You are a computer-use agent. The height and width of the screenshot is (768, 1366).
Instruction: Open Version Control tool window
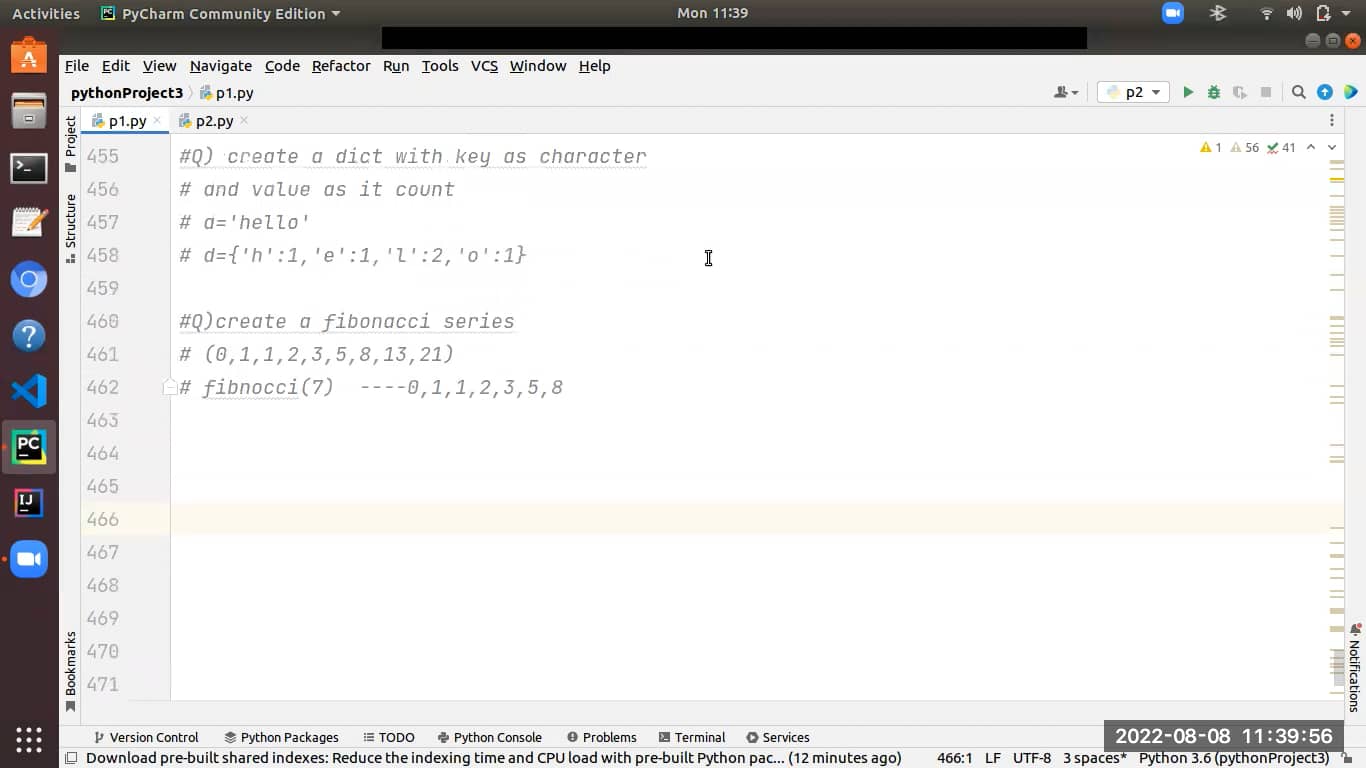(146, 737)
